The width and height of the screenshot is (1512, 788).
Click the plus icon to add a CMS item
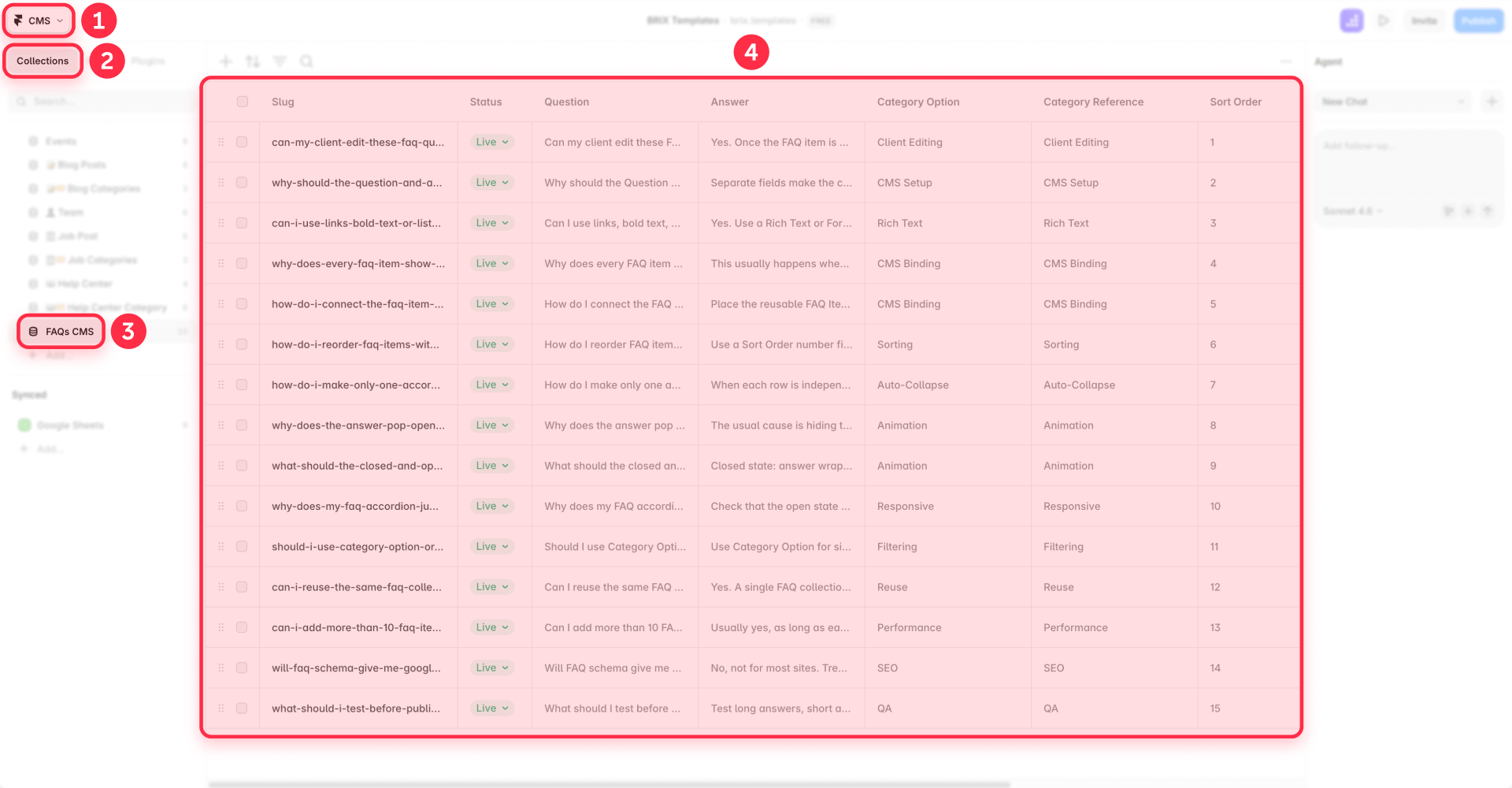point(226,61)
